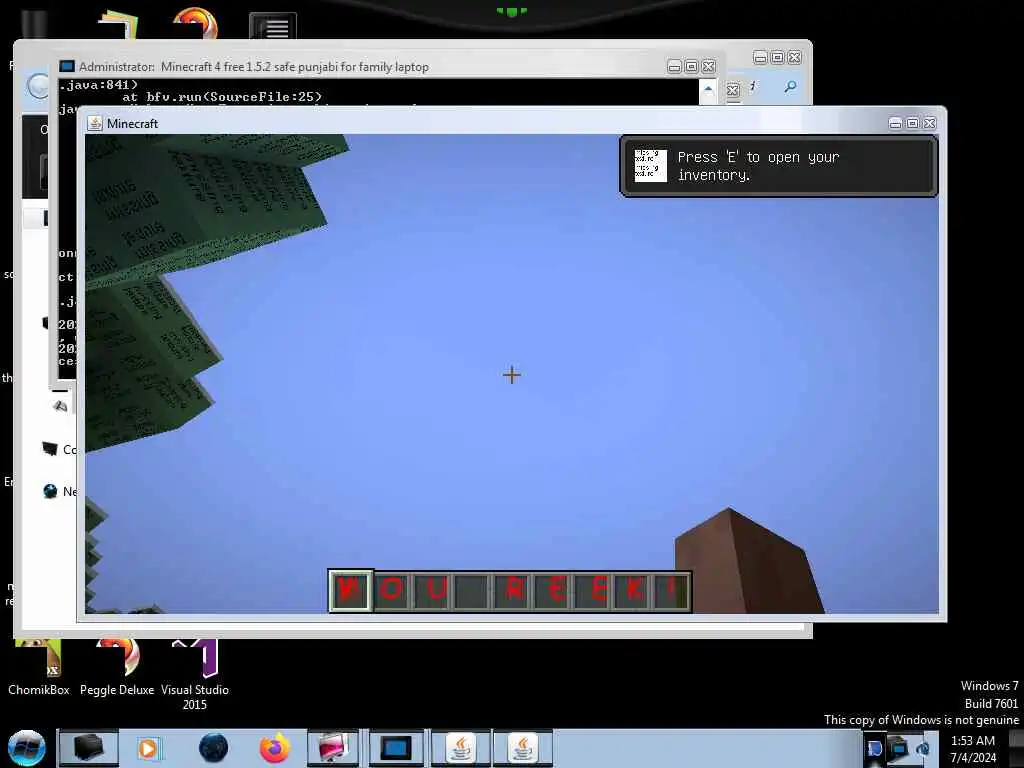
Task: Select the hotbar slot showing letter O
Action: [392, 591]
